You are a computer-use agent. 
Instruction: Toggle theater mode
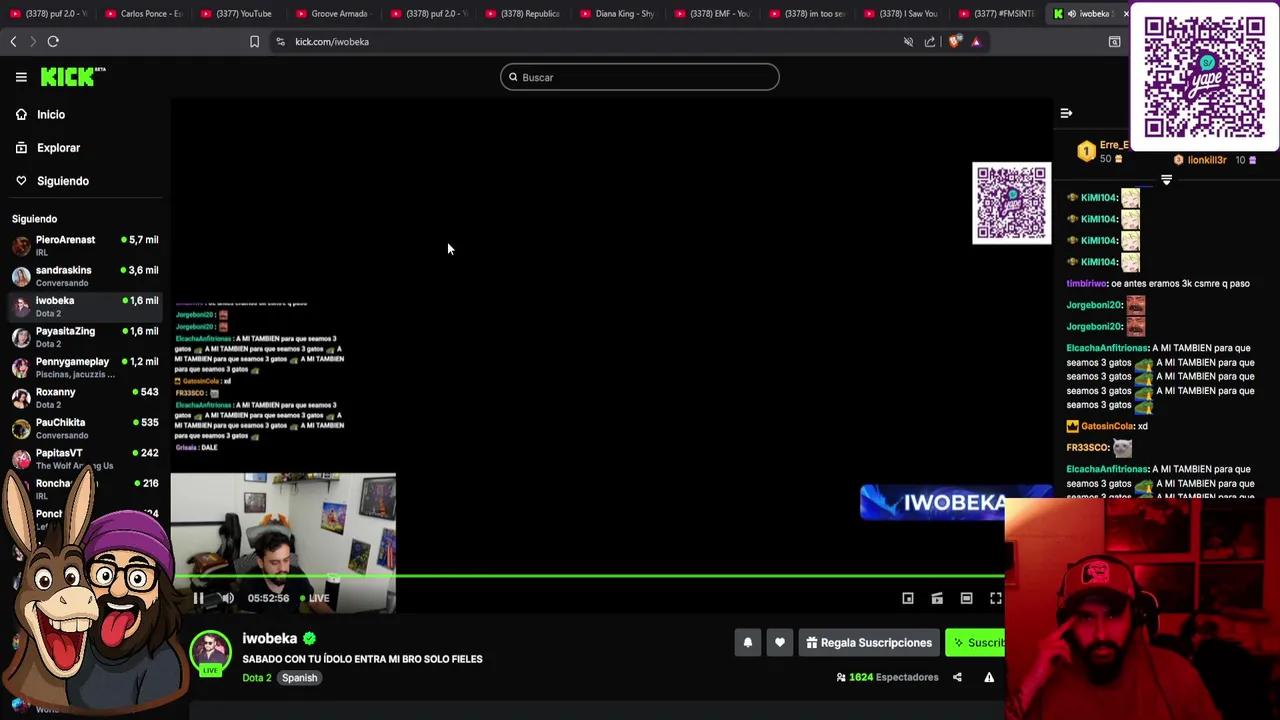pyautogui.click(x=966, y=598)
